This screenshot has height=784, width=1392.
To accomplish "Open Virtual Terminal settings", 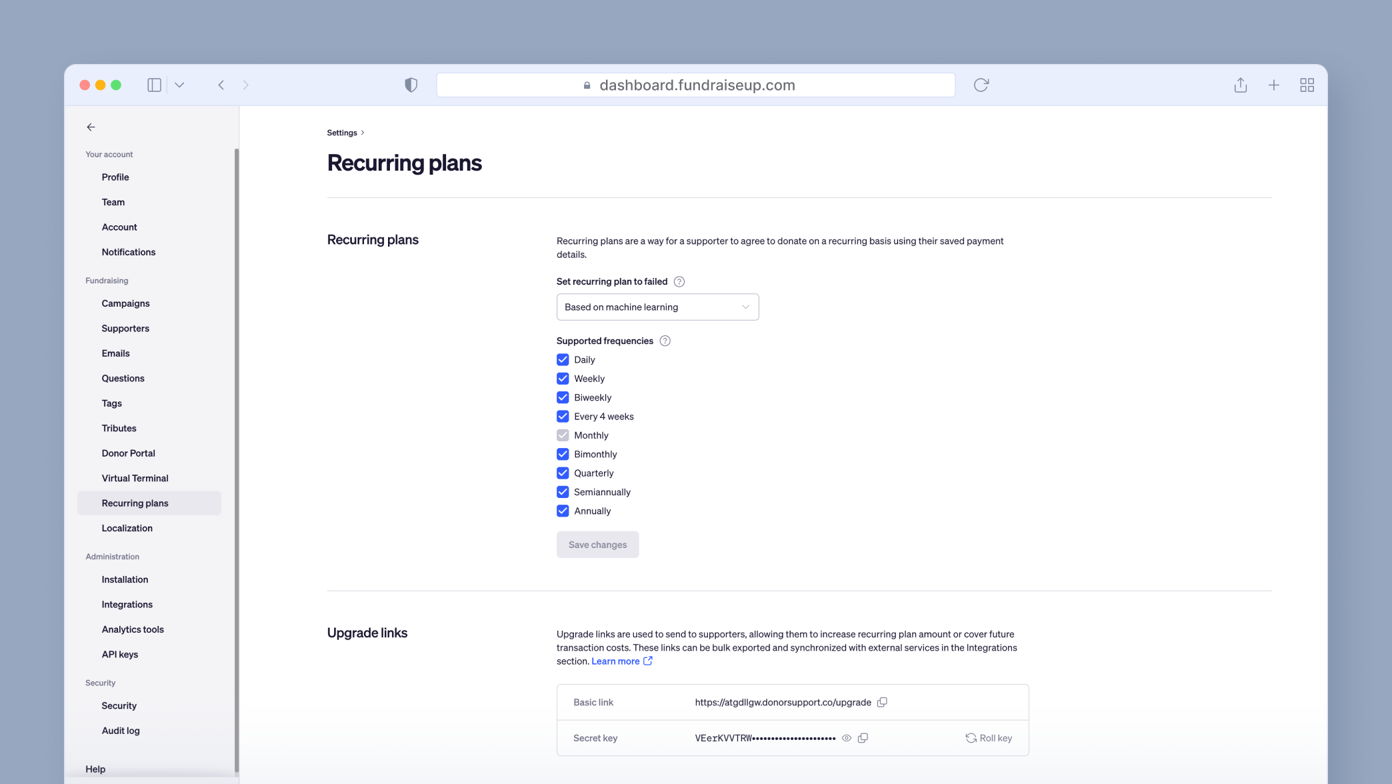I will pyautogui.click(x=135, y=478).
